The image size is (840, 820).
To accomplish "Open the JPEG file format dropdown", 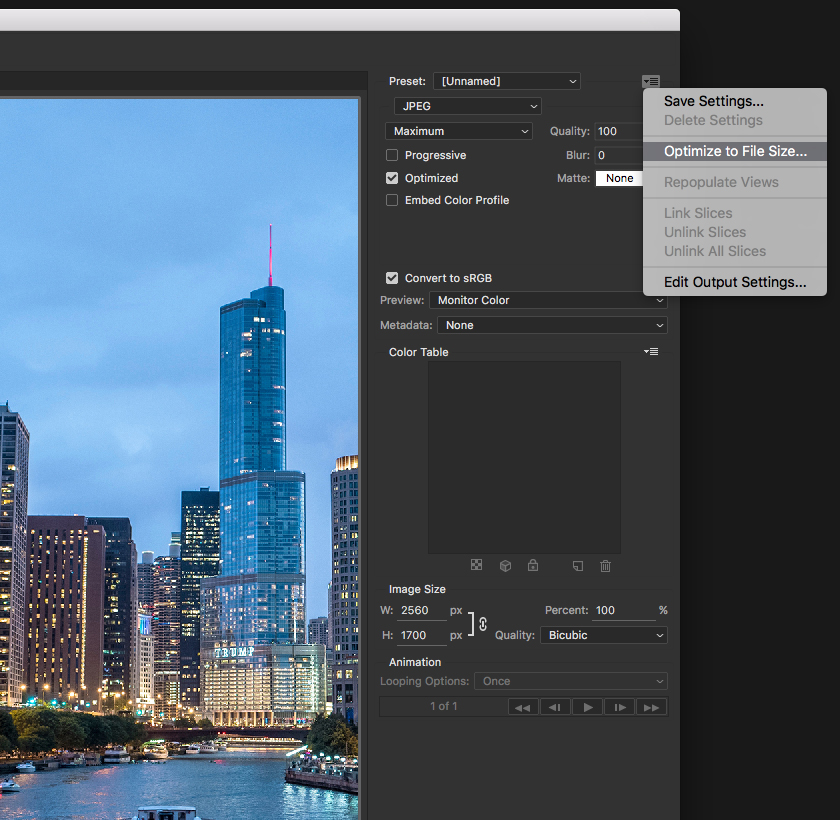I will coord(468,106).
